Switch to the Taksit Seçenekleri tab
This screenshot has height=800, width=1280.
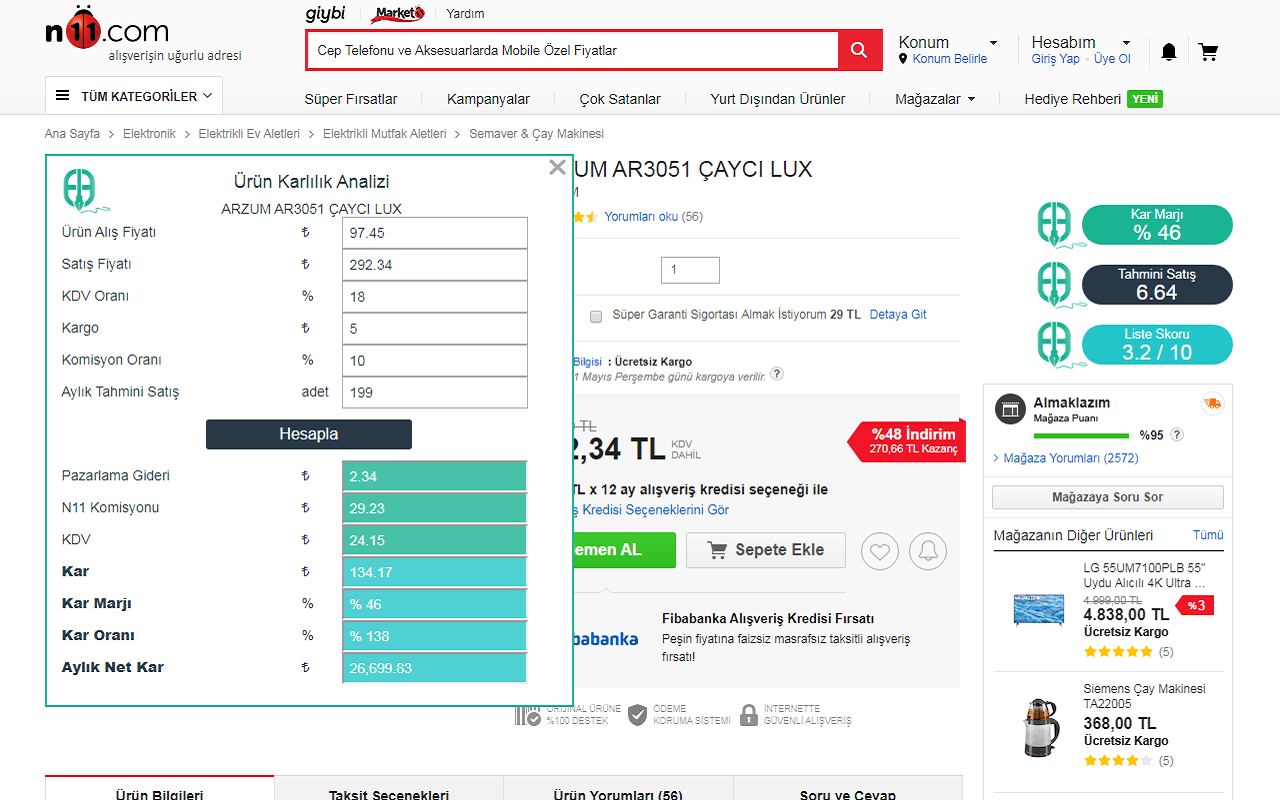coord(388,792)
